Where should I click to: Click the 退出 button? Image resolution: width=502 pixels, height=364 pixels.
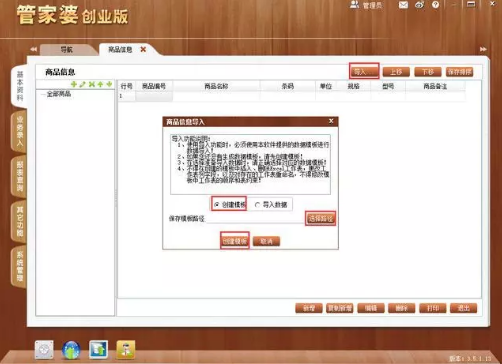464,308
